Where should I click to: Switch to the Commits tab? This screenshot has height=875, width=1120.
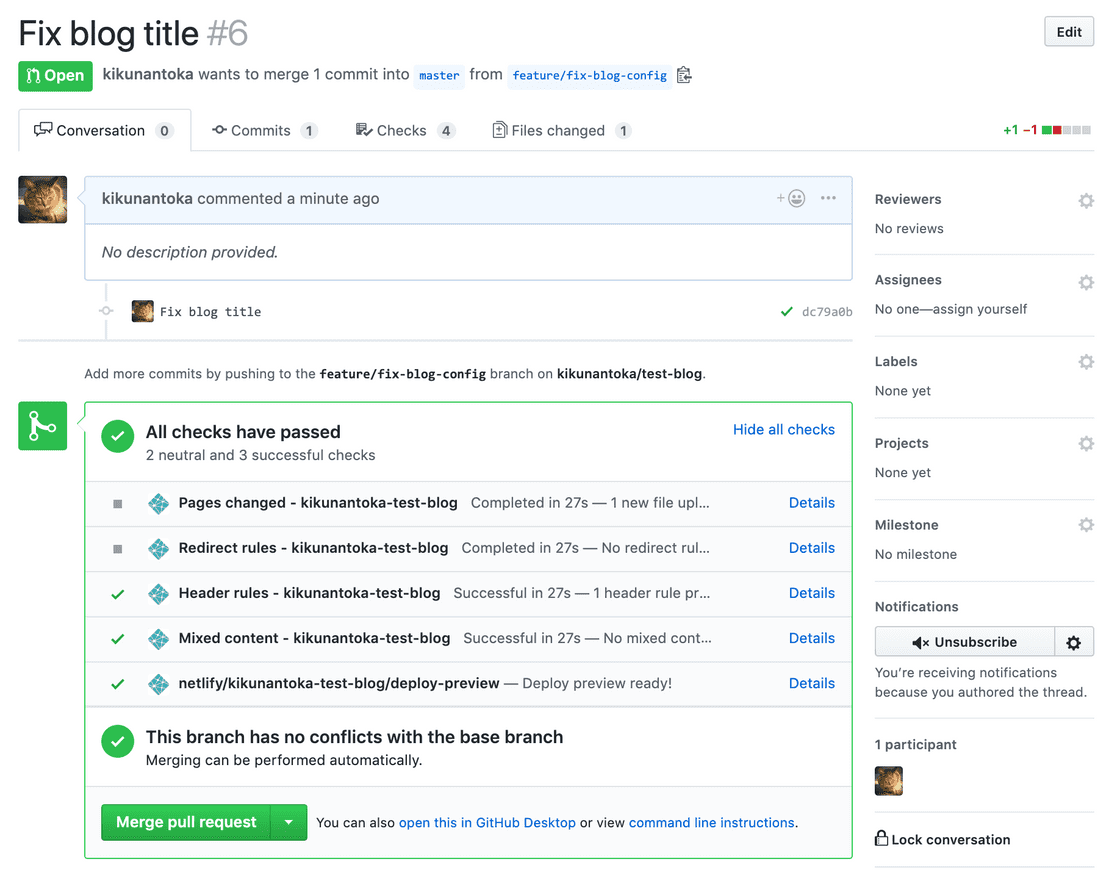(264, 131)
